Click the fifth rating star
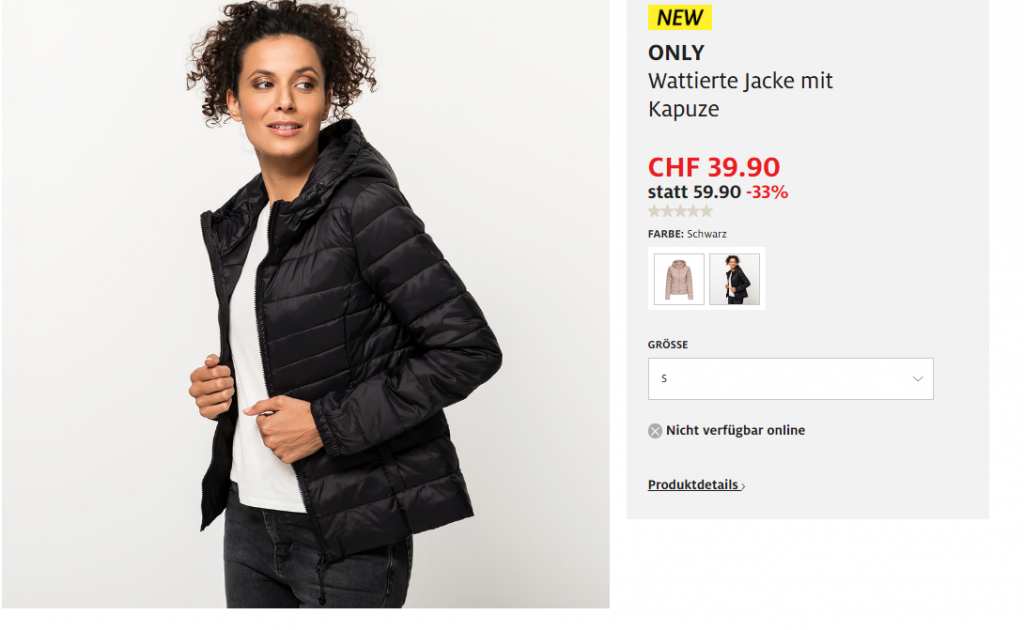Viewport: 1024px width, 630px height. pos(706,211)
